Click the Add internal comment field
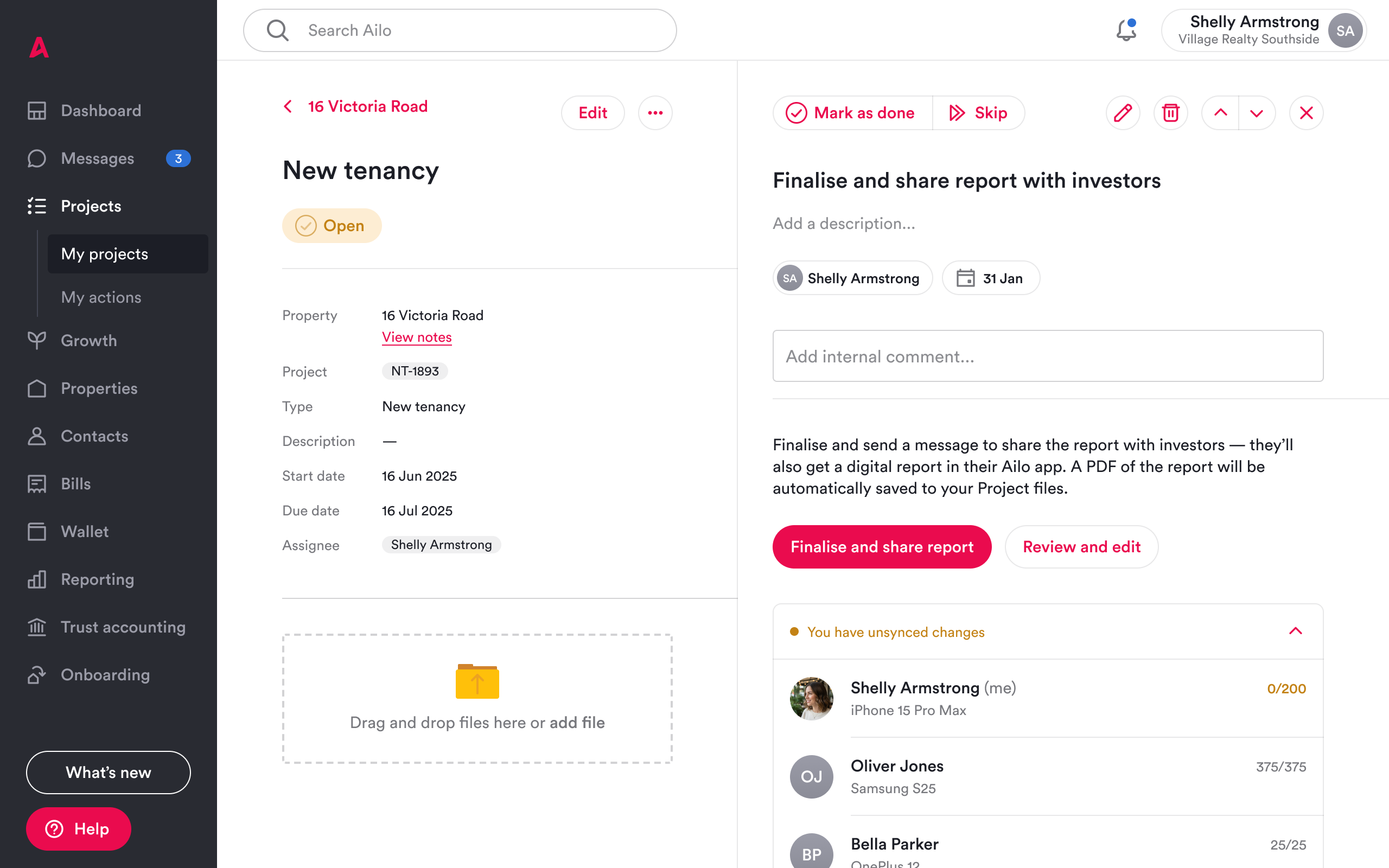Viewport: 1389px width, 868px height. coord(1048,356)
